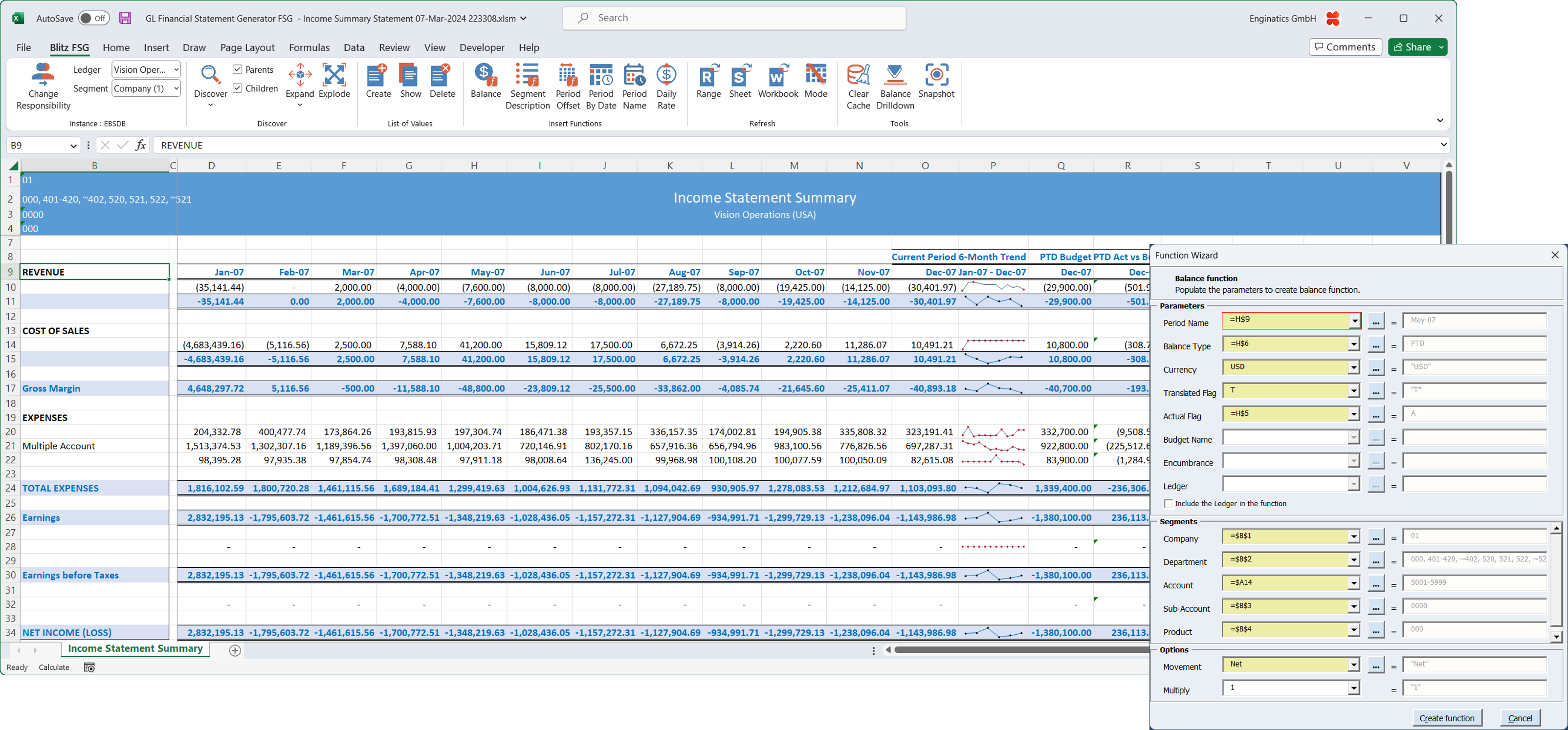Viewport: 1568px width, 730px height.
Task: Click the Comments button
Action: click(x=1345, y=47)
